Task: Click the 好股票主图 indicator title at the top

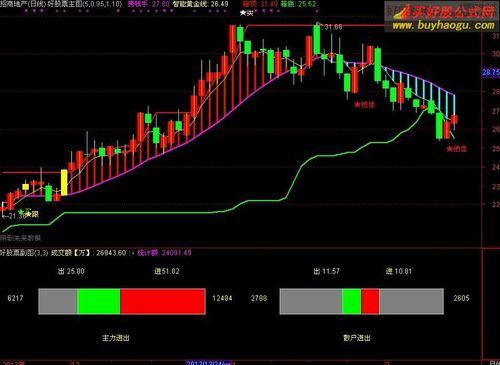Action: click(x=66, y=4)
